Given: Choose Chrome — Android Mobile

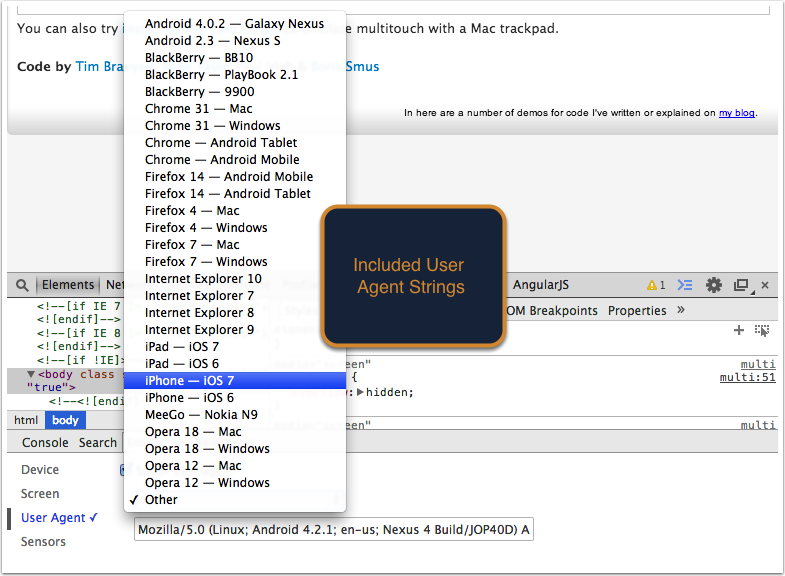Looking at the screenshot, I should pos(234,160).
